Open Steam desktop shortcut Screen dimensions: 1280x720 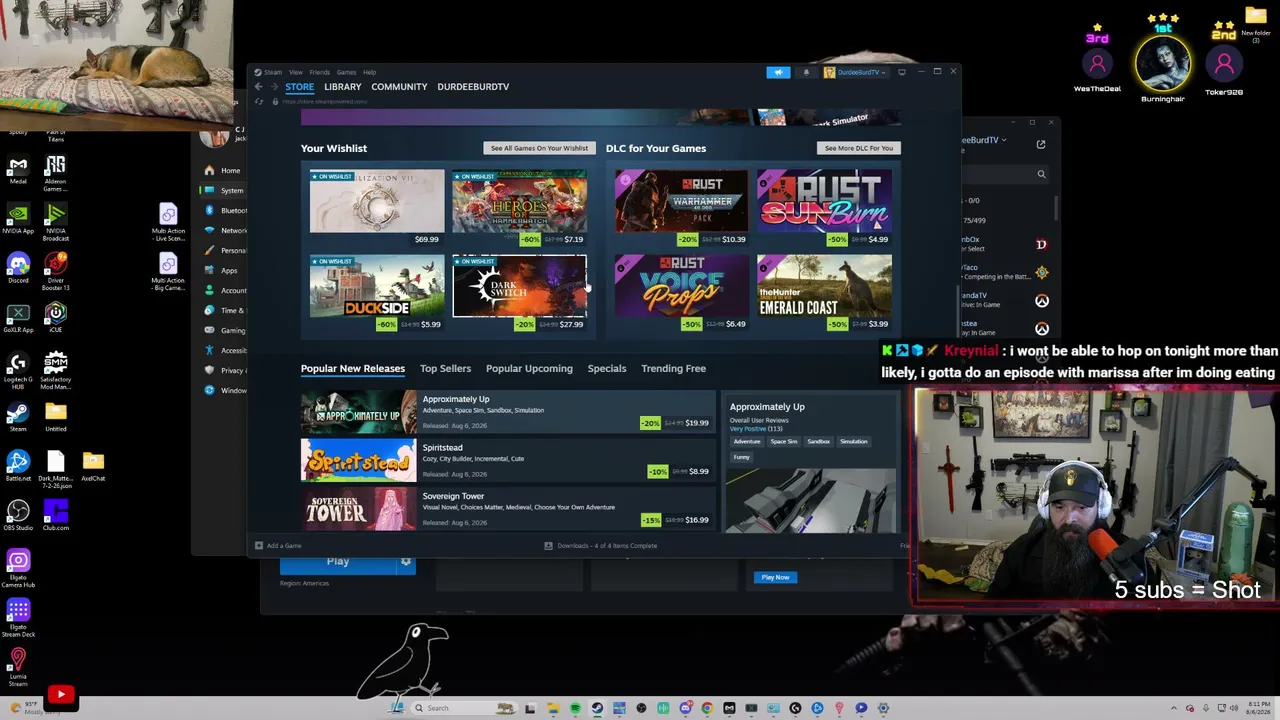(x=18, y=416)
